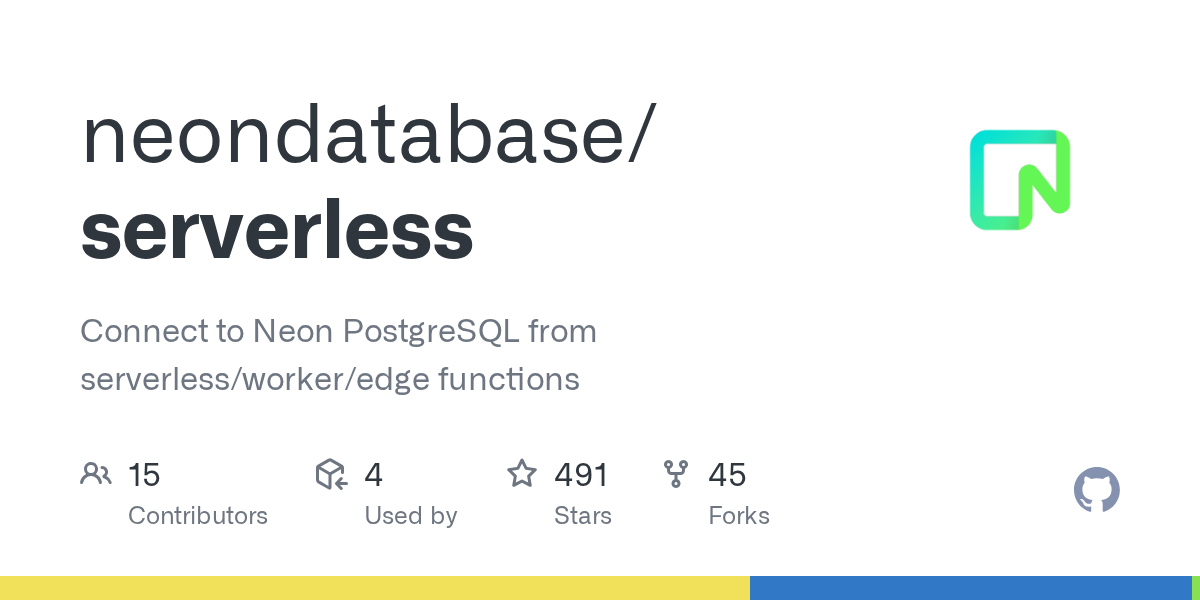The image size is (1200, 600).
Task: Open the serverless repository title
Action: [277, 231]
